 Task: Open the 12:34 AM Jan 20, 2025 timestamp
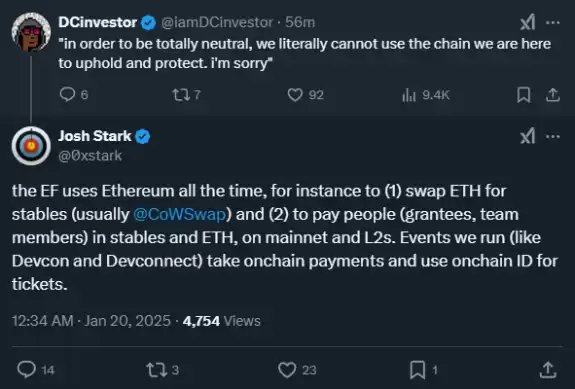pos(91,321)
